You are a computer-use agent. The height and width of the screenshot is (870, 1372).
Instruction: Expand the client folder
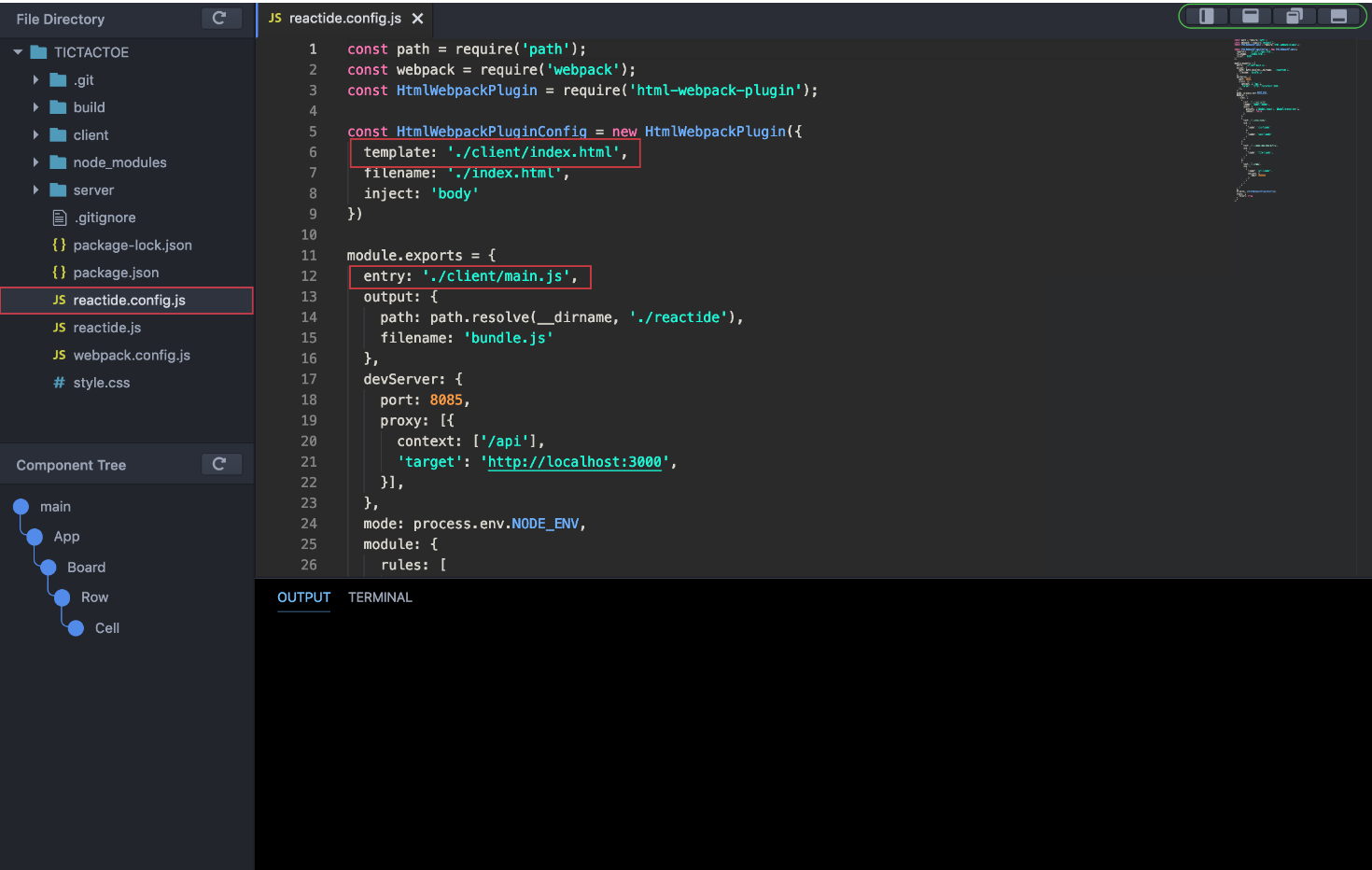pos(35,134)
